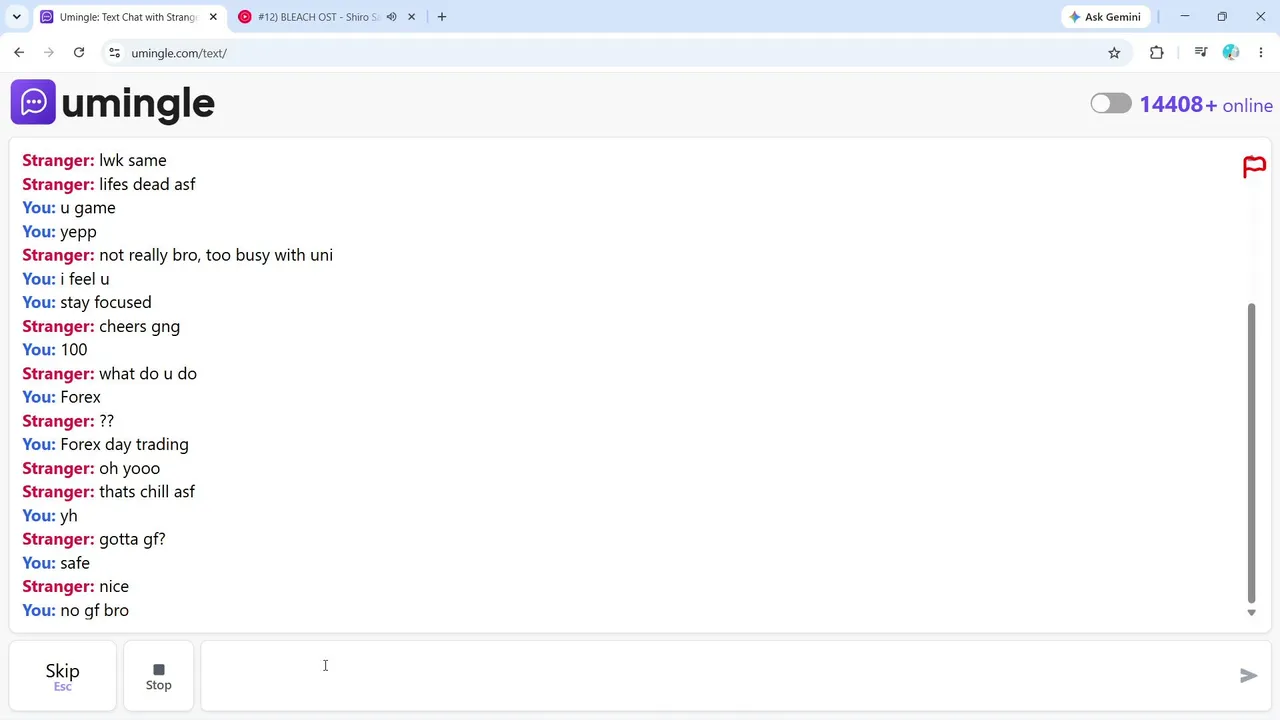This screenshot has width=1280, height=720.
Task: Open the media control icon in toolbar
Action: point(1201,53)
